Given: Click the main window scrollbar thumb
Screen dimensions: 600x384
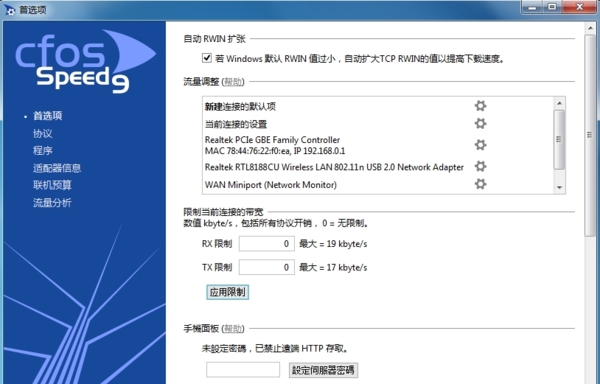Looking at the screenshot, I should [590, 135].
